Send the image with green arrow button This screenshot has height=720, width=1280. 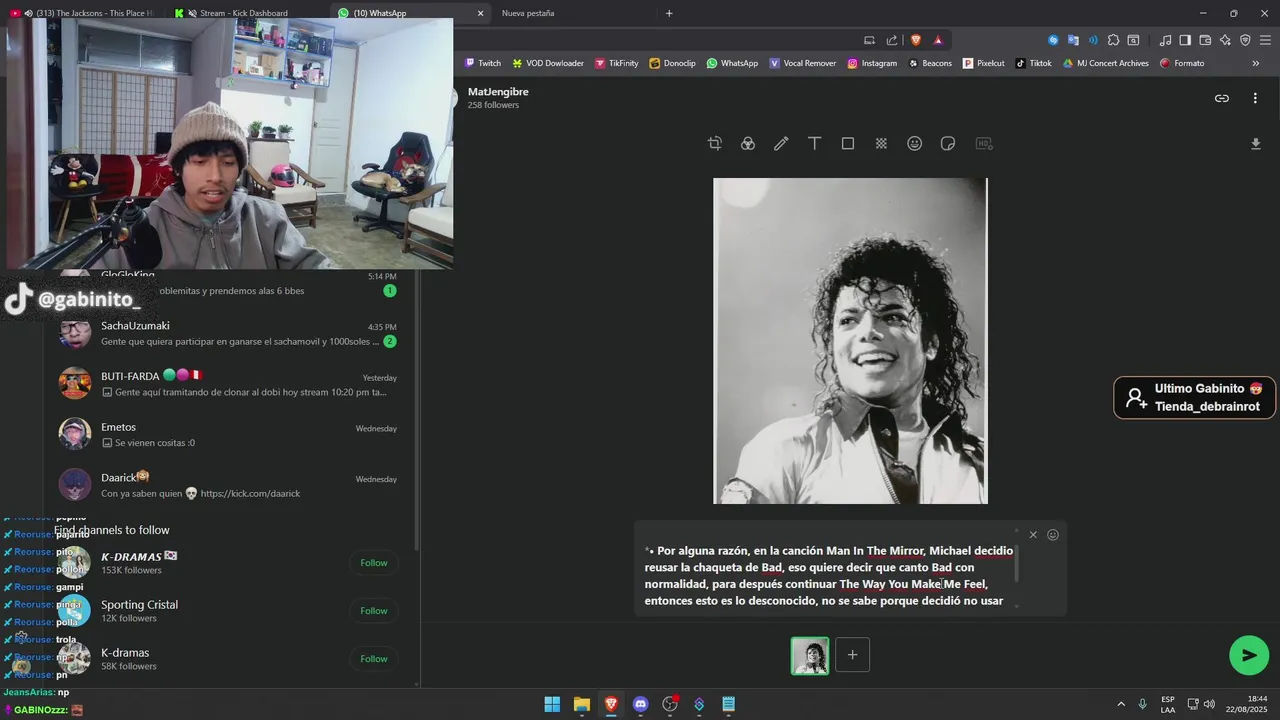point(1249,655)
